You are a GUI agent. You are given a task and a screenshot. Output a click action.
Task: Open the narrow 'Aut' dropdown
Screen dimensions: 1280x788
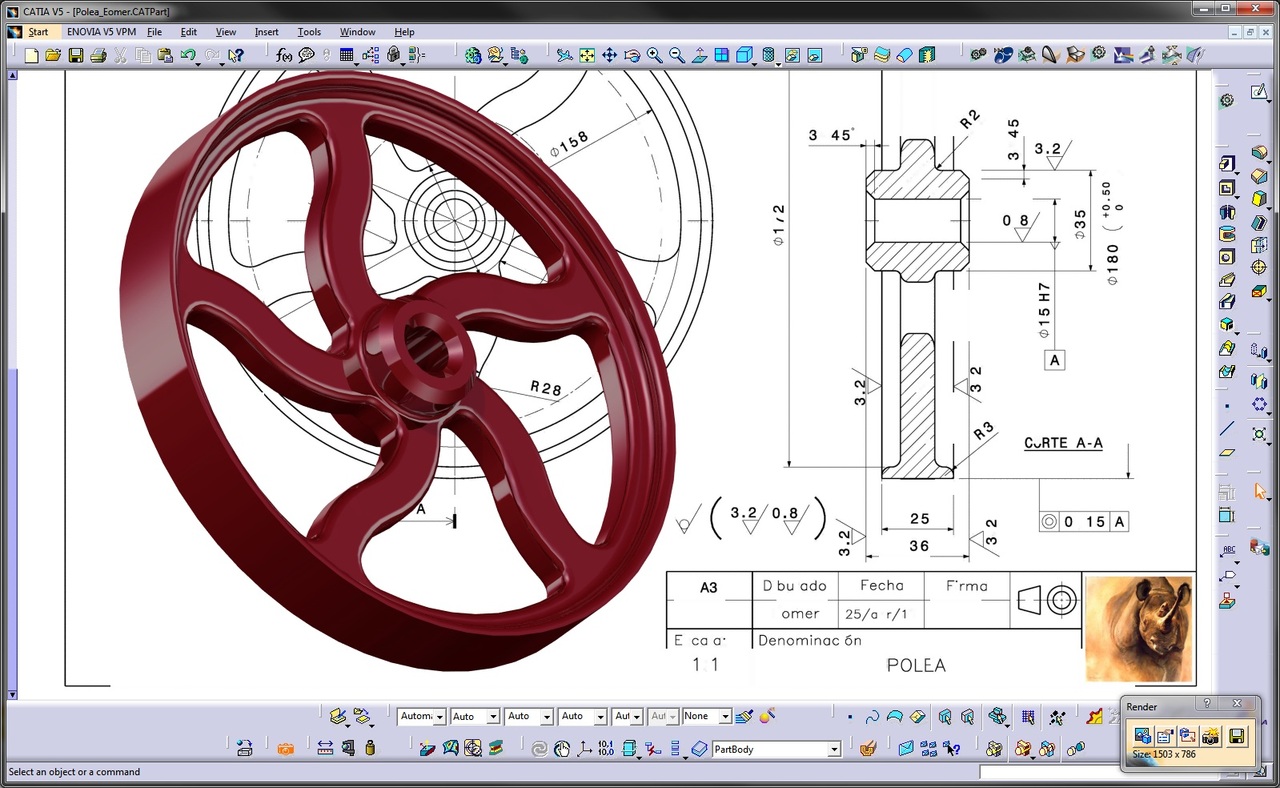click(x=628, y=716)
